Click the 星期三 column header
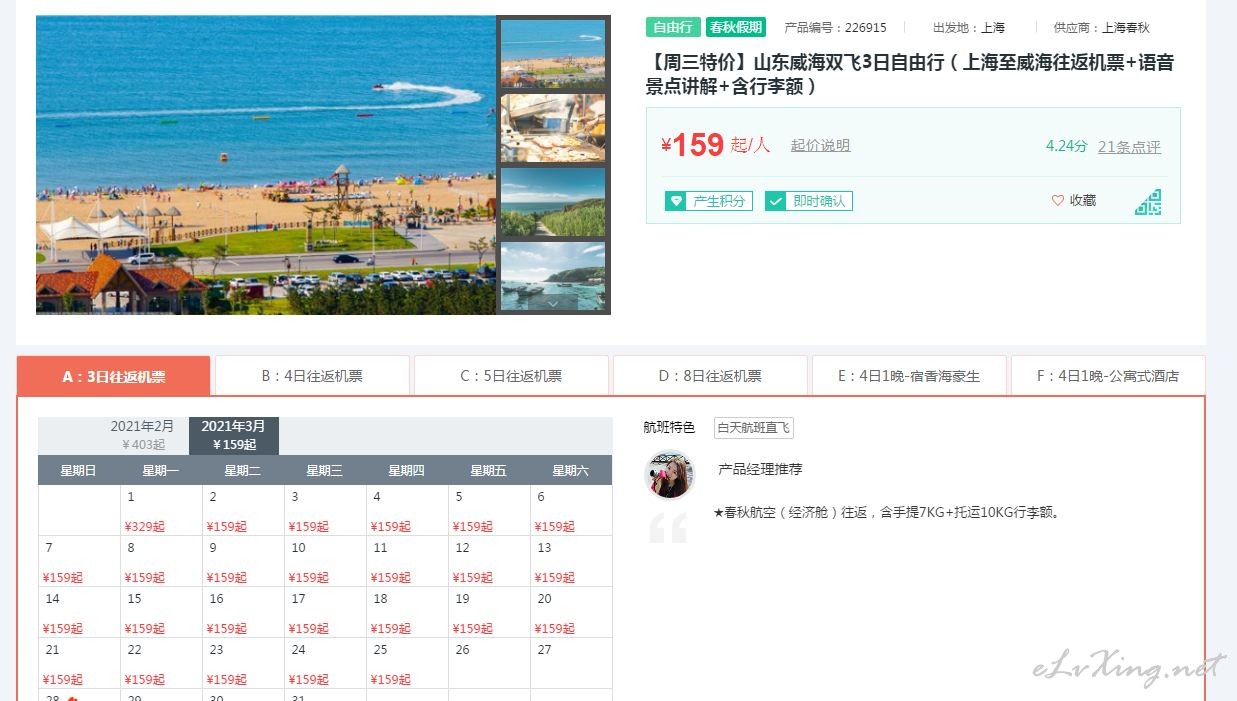Image resolution: width=1237 pixels, height=701 pixels. coord(325,470)
